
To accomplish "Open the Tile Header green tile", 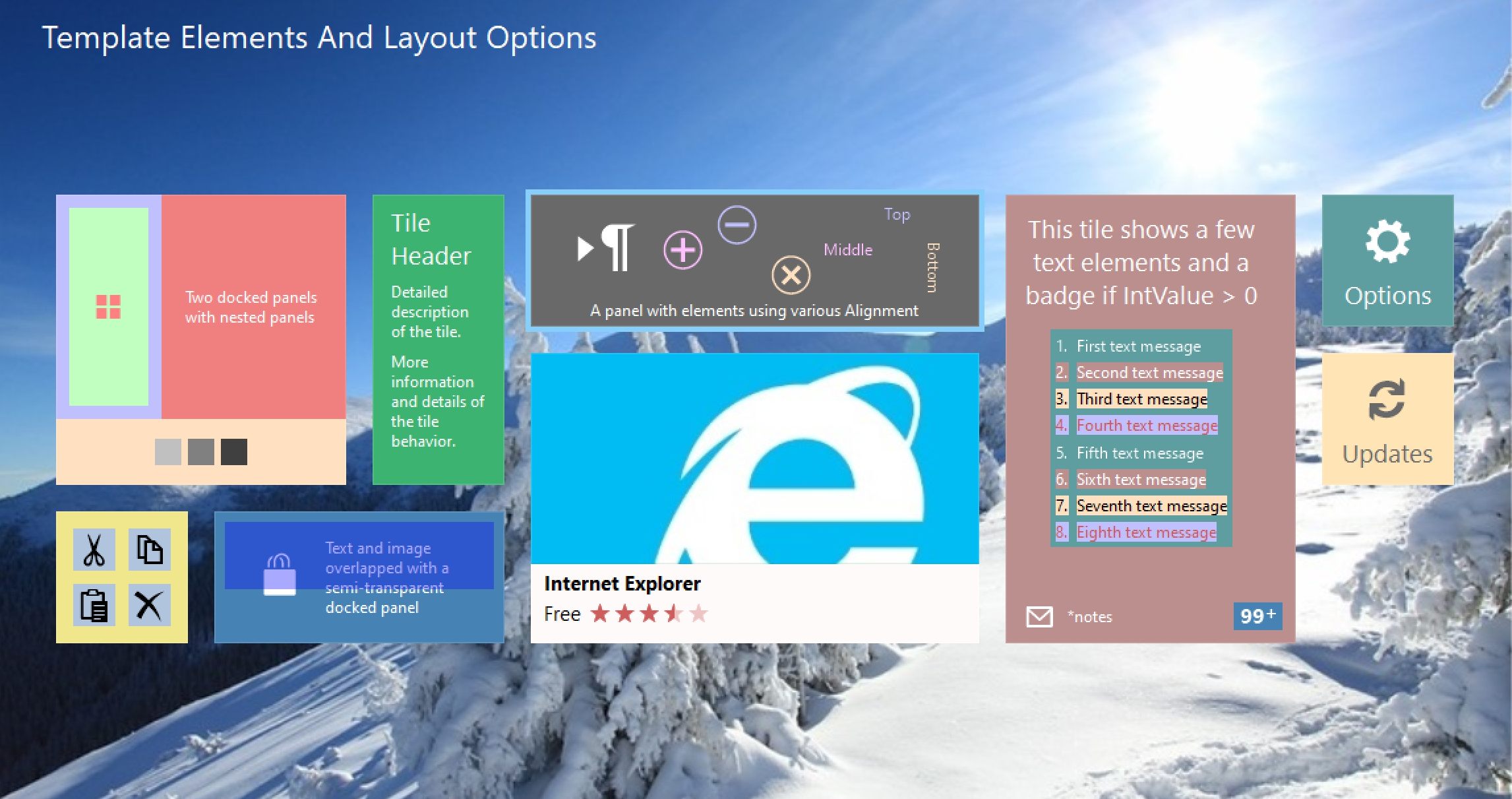I will pyautogui.click(x=438, y=340).
